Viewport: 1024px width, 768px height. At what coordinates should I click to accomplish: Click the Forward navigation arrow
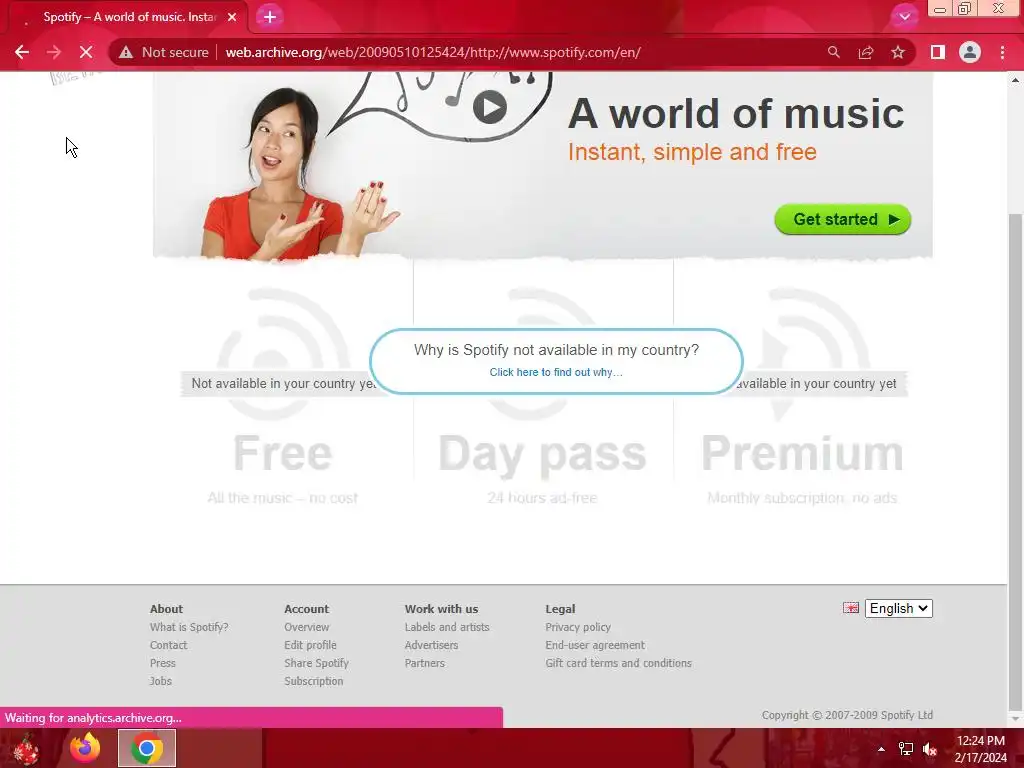coord(54,52)
